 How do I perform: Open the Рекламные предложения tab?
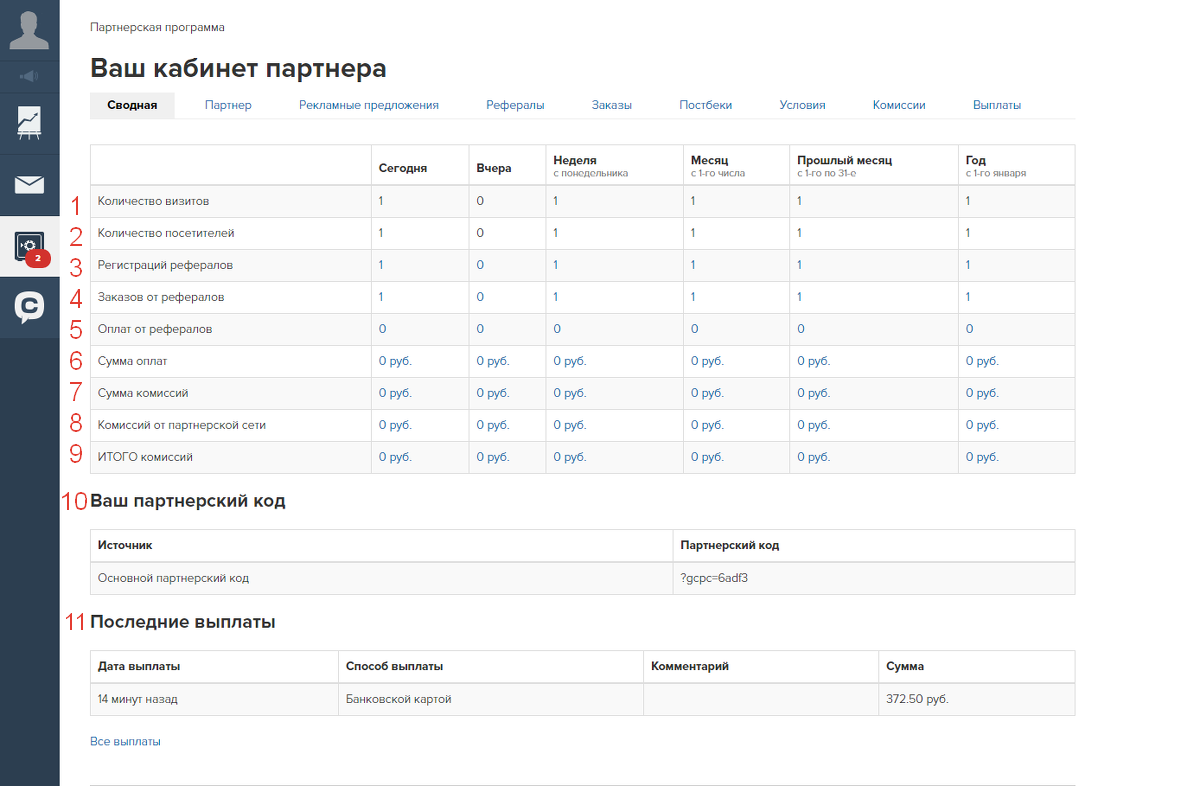369,105
